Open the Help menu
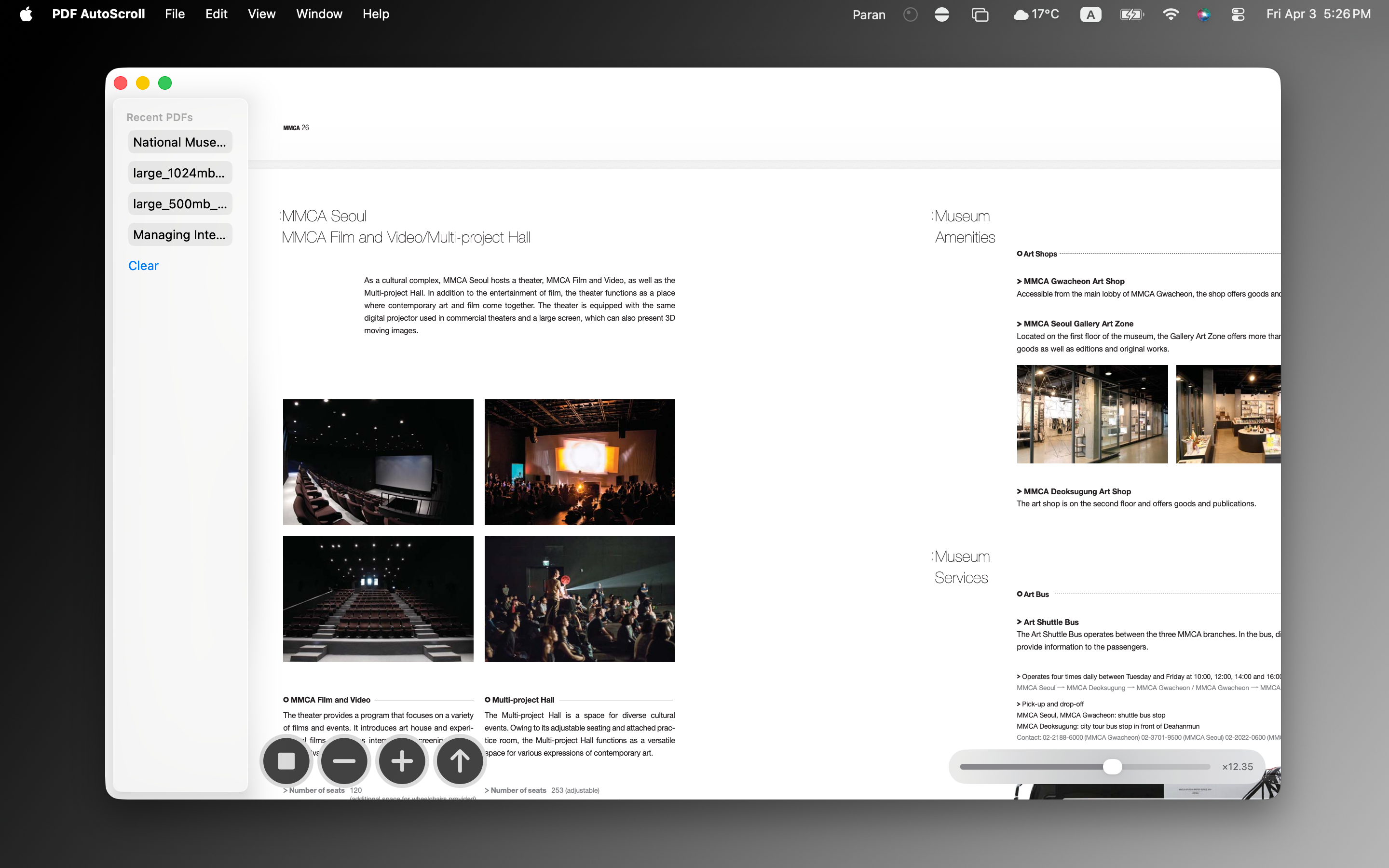Image resolution: width=1389 pixels, height=868 pixels. 376,14
